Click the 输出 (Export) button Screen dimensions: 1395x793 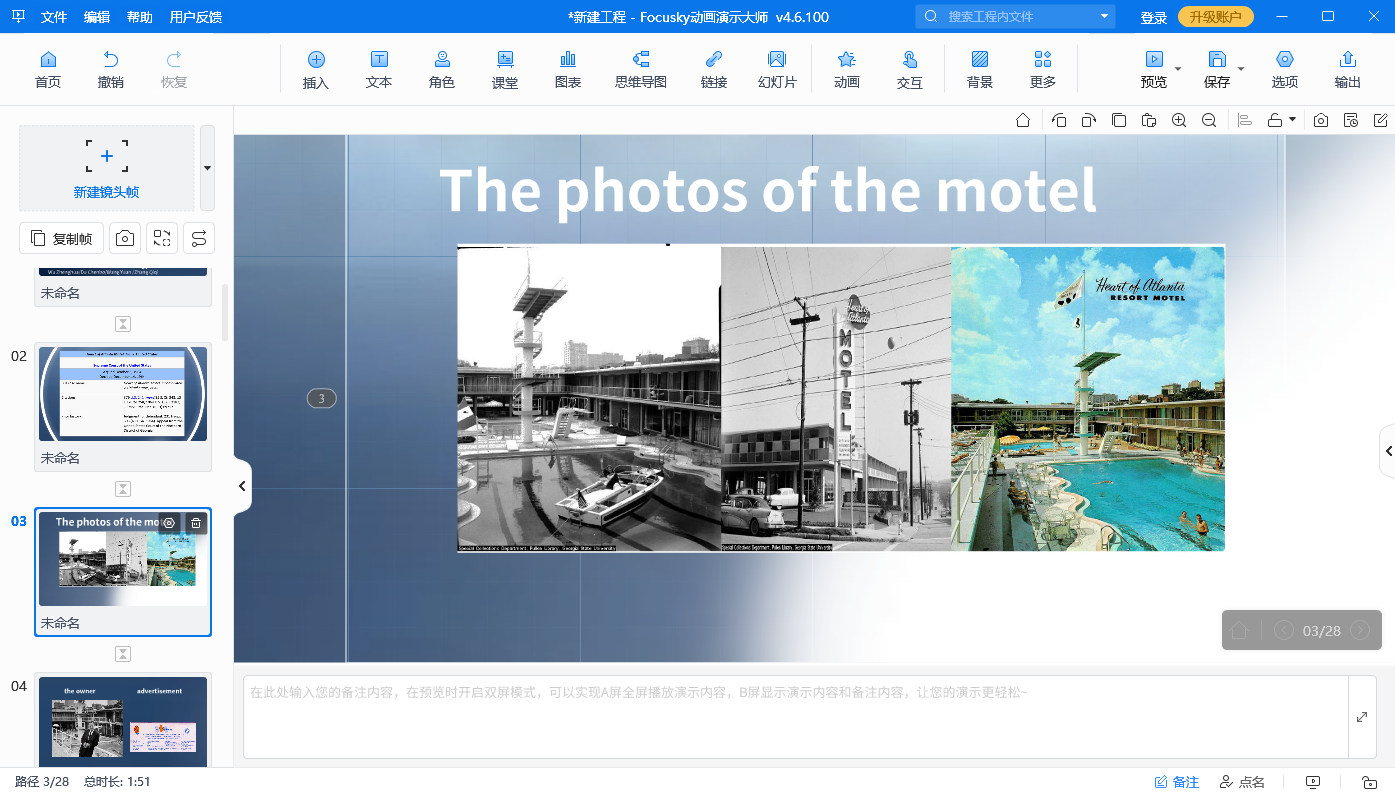click(1348, 70)
